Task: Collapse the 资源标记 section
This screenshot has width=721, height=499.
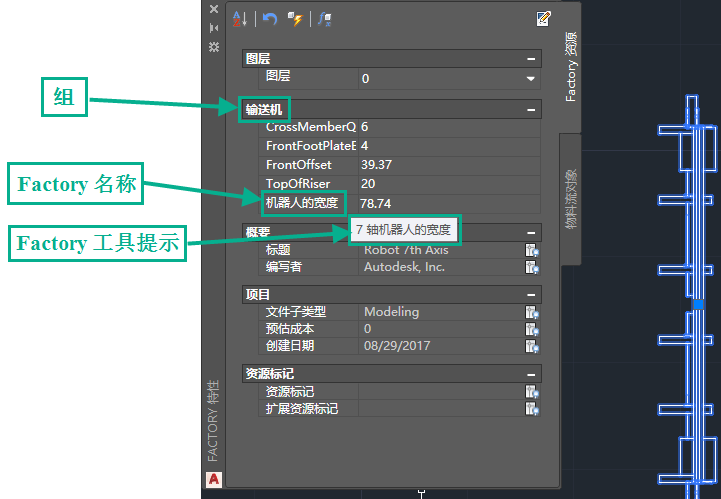Action: pyautogui.click(x=531, y=375)
